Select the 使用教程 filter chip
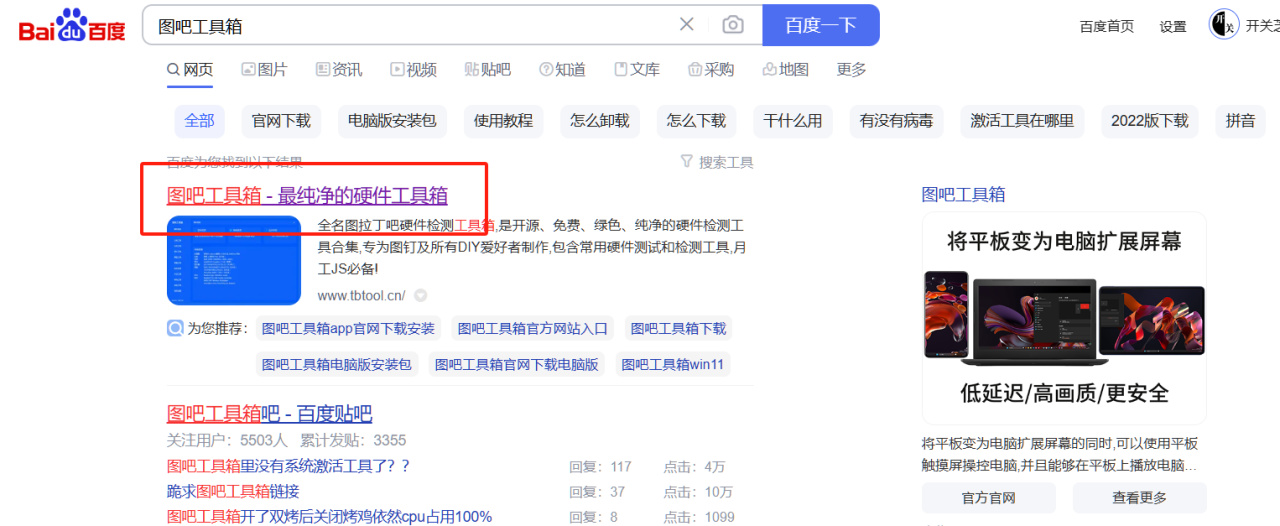 click(x=503, y=120)
